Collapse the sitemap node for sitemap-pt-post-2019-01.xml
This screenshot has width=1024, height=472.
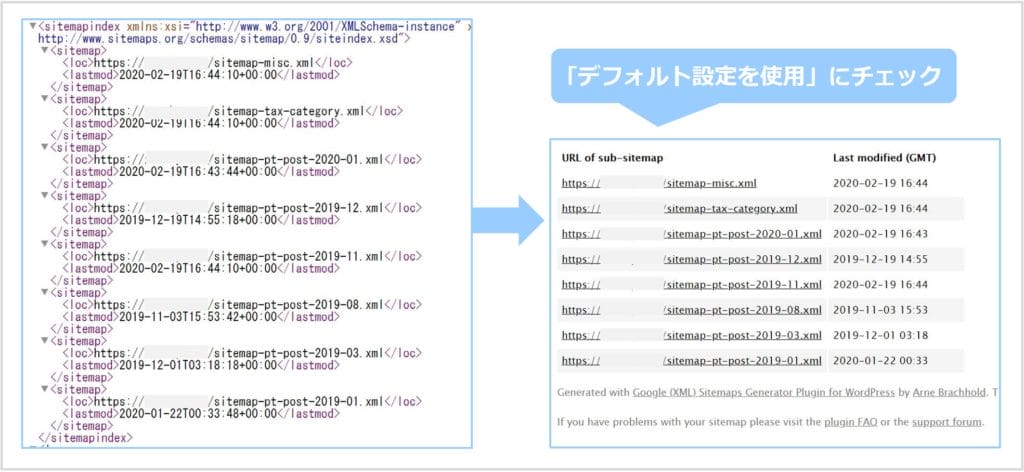(45, 389)
